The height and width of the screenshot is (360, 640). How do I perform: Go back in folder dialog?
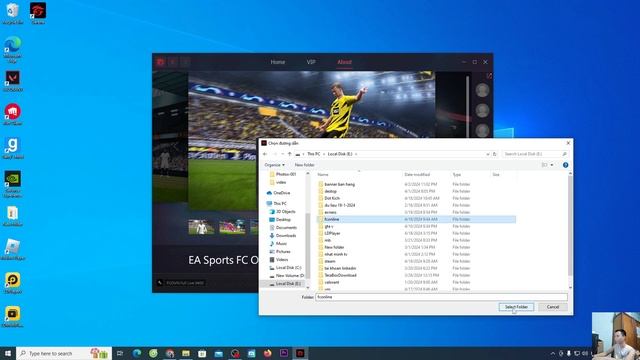click(x=265, y=154)
